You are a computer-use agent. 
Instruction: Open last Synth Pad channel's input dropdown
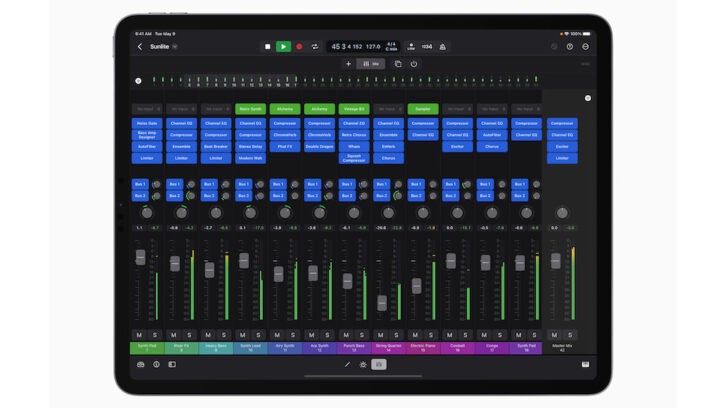click(526, 109)
